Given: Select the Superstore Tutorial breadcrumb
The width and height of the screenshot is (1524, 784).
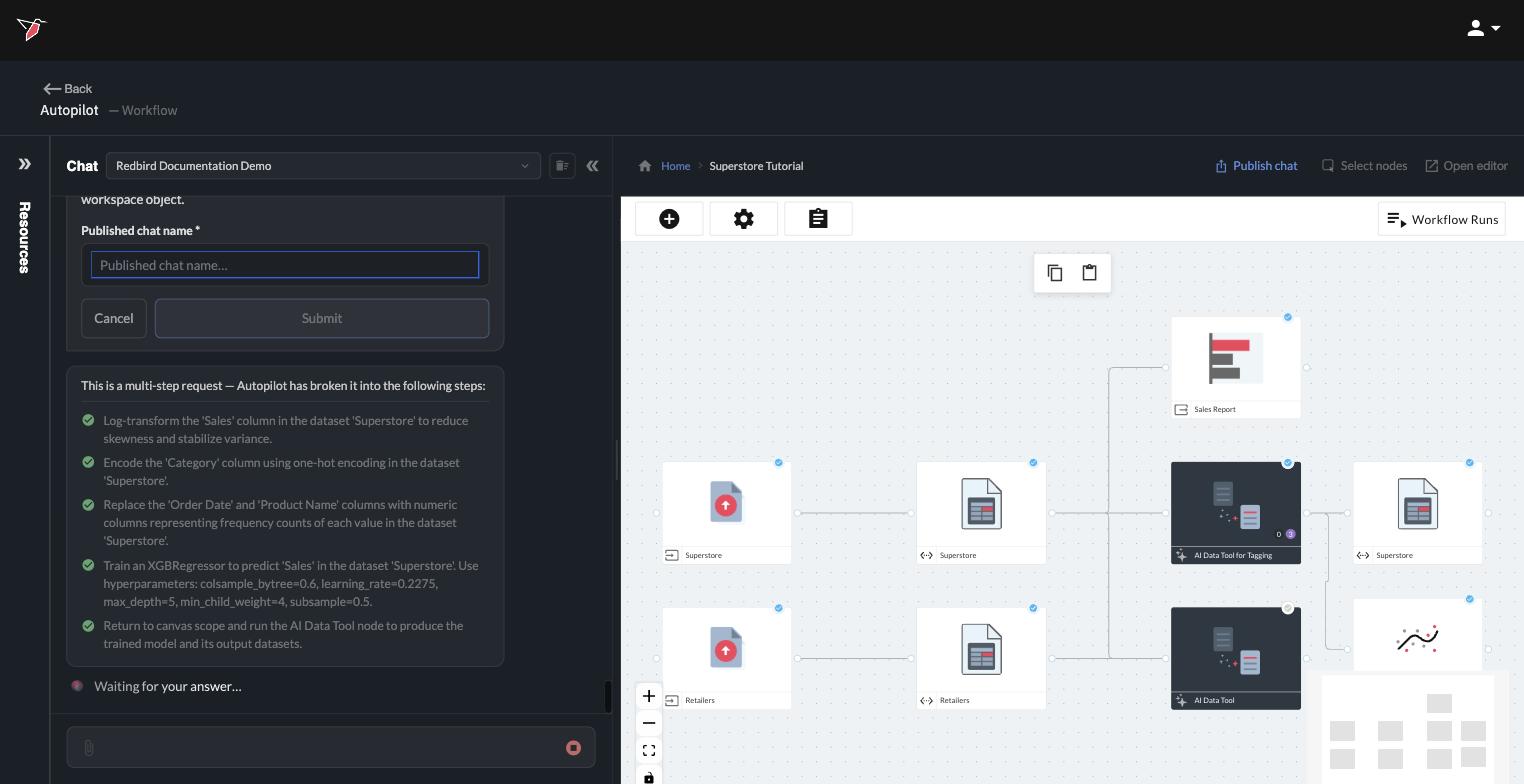Looking at the screenshot, I should 756,166.
